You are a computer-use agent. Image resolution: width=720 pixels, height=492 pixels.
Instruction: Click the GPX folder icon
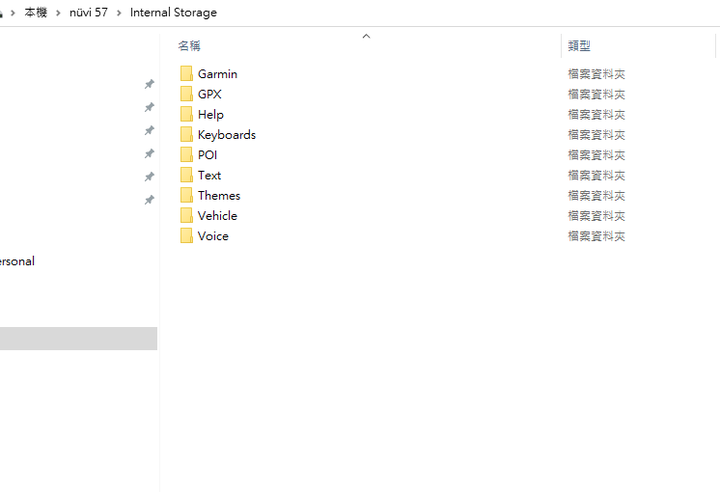[186, 94]
